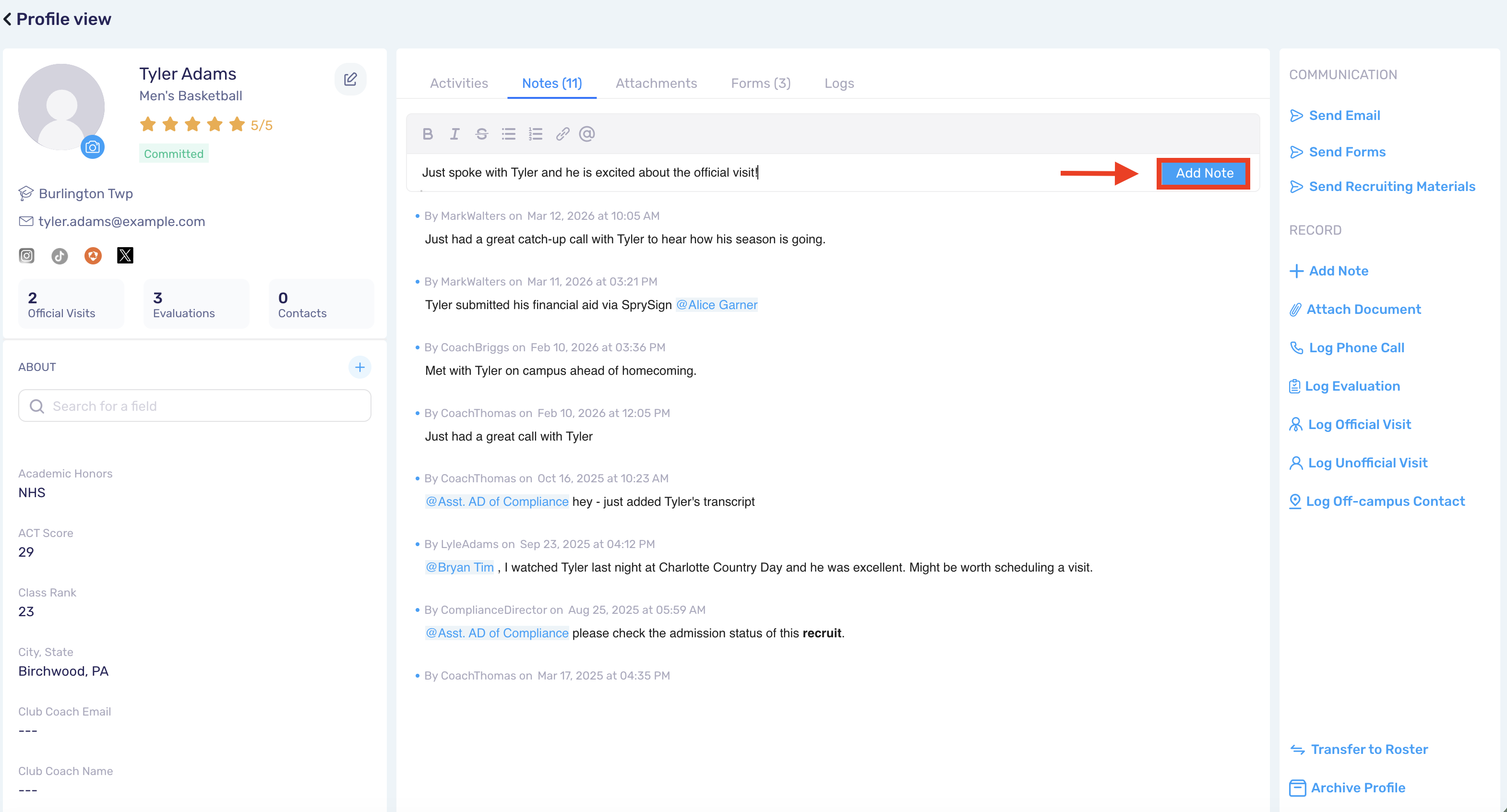This screenshot has width=1507, height=812.
Task: Open Tyler's X (Twitter) profile icon
Action: point(125,256)
